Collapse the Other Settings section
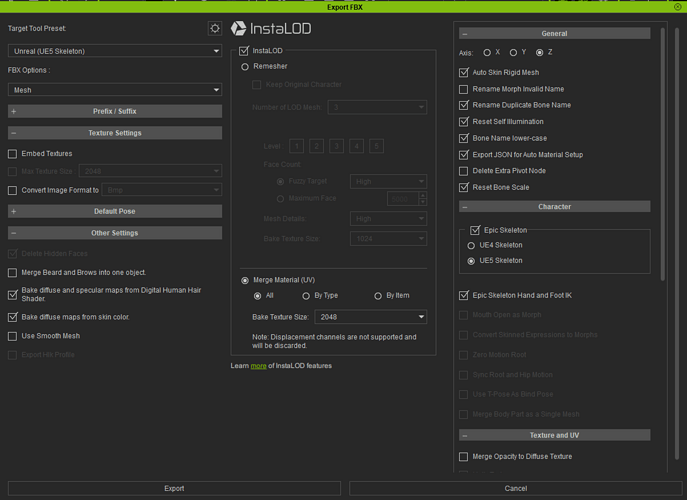Viewport: 687px width, 500px height. click(115, 233)
